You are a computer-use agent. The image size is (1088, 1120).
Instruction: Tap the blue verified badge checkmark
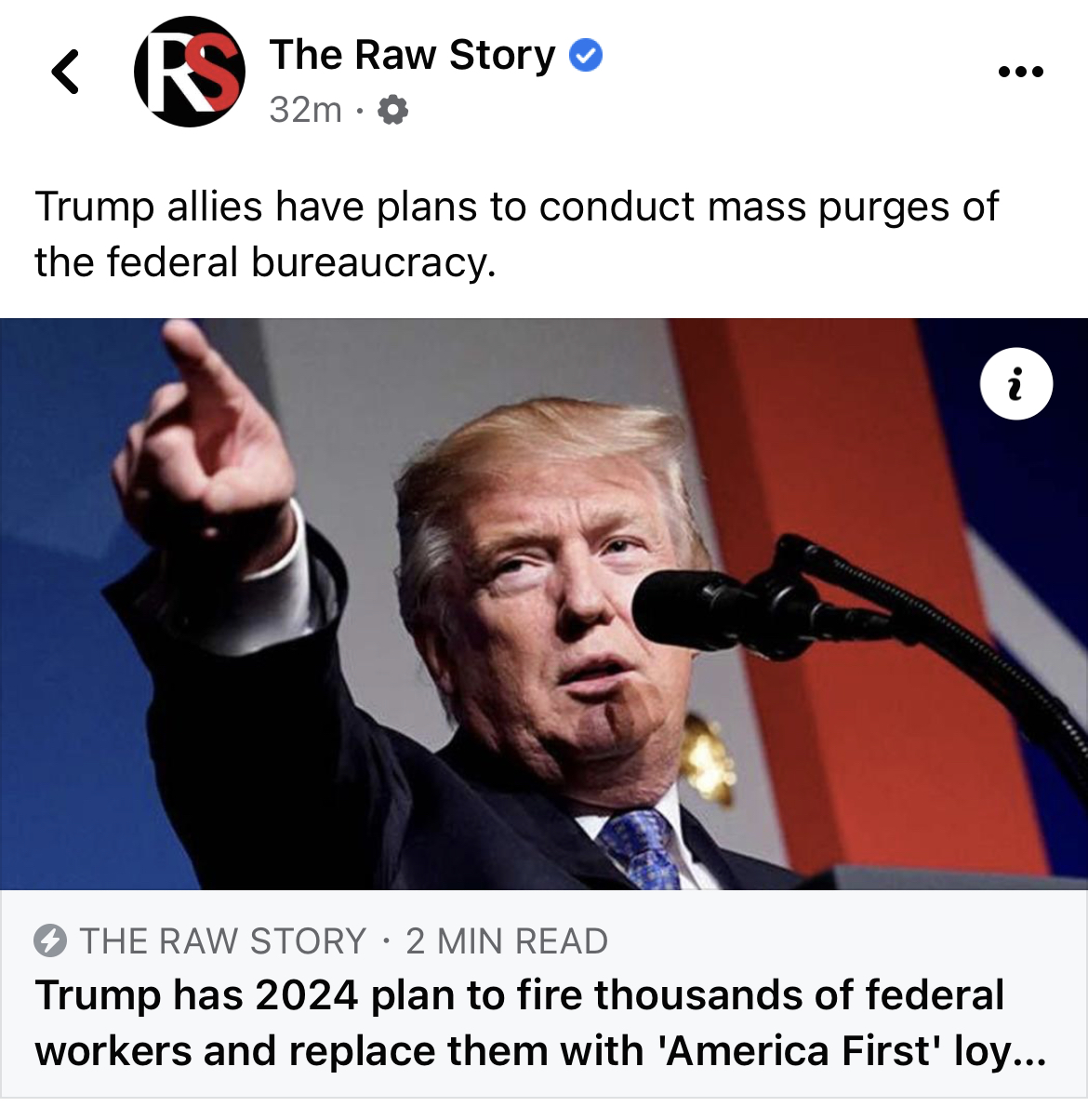pyautogui.click(x=585, y=56)
